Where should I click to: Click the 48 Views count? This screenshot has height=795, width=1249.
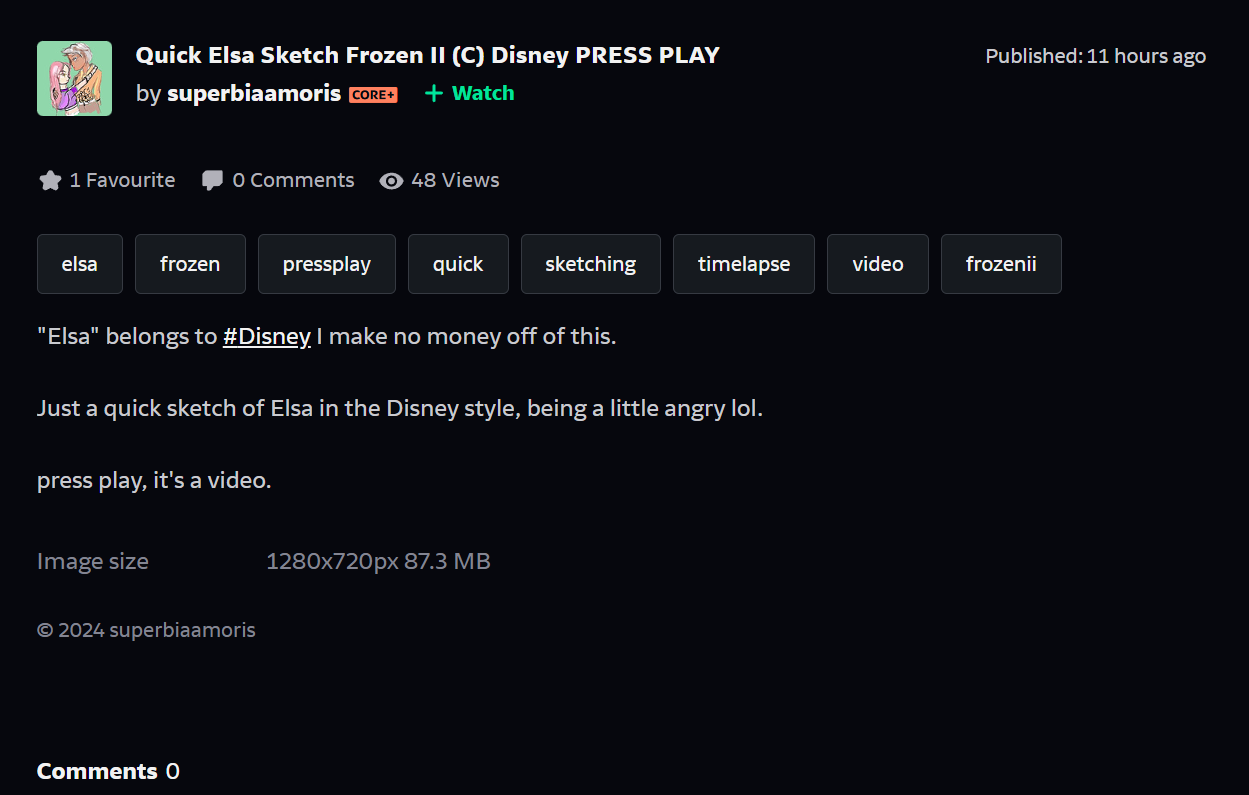tap(455, 180)
